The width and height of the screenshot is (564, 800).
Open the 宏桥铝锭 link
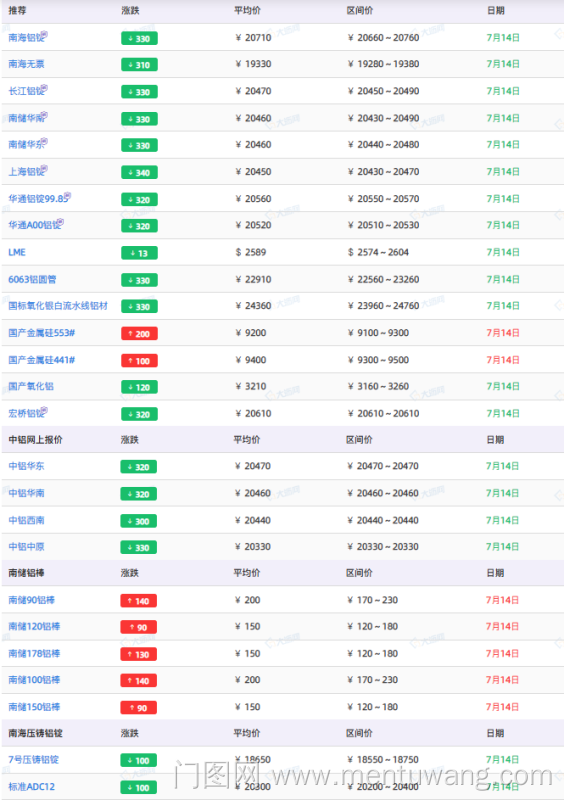26,413
